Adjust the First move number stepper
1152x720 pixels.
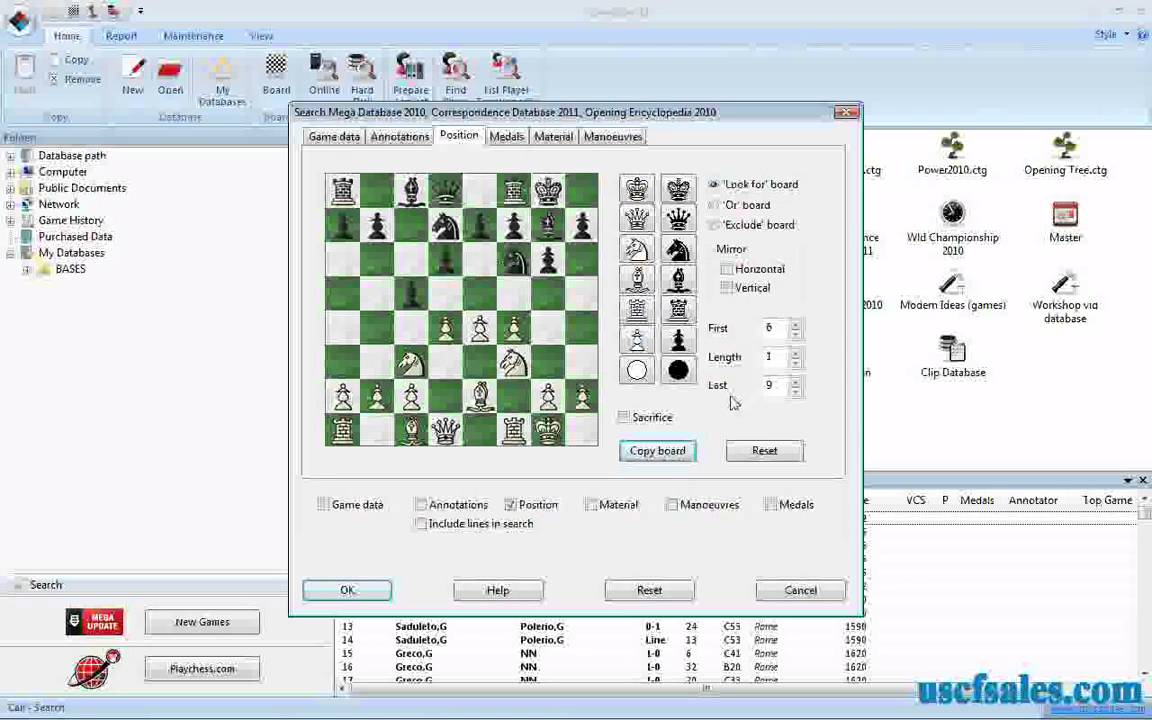tap(795, 328)
